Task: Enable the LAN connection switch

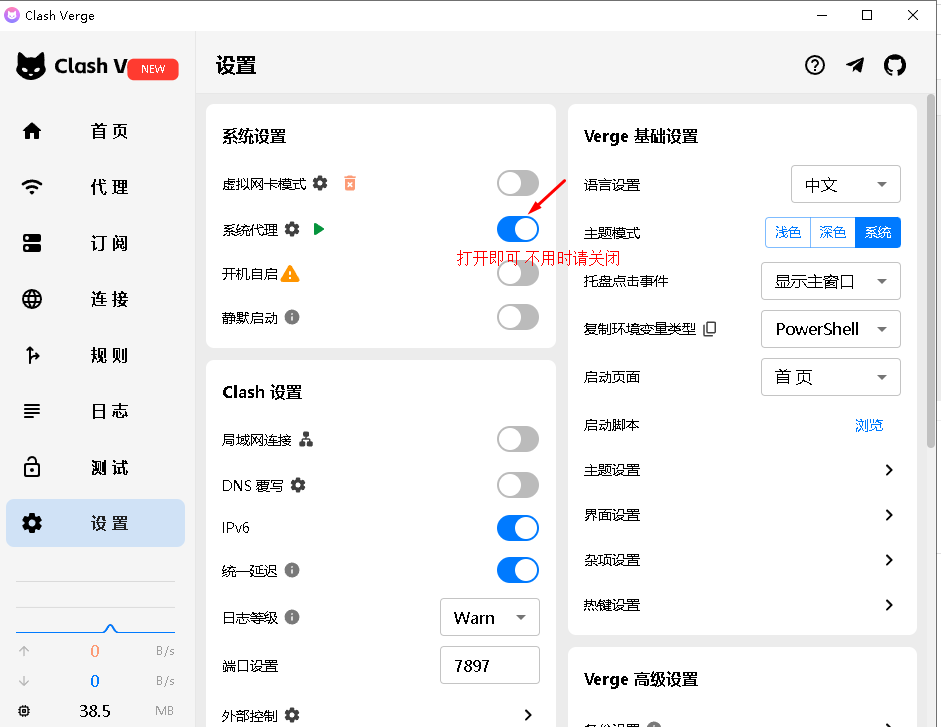Action: 517,439
